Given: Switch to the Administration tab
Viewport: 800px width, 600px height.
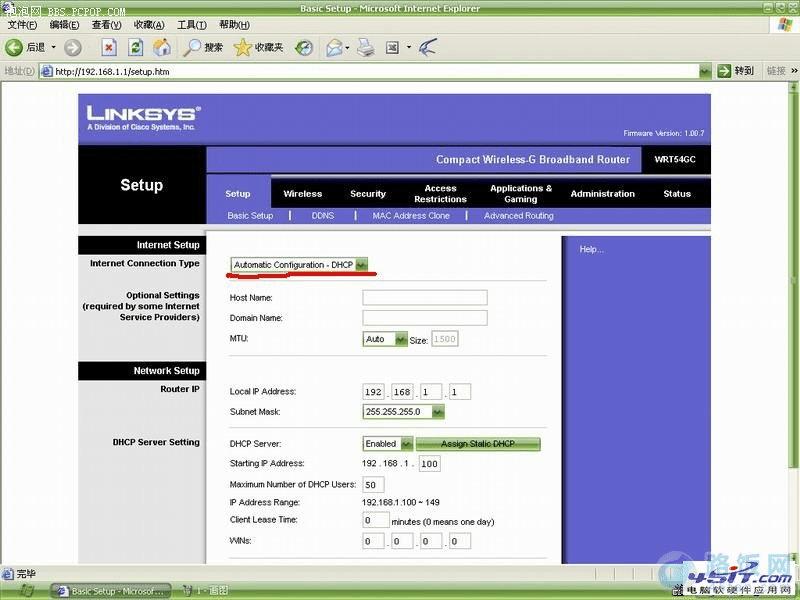Looking at the screenshot, I should coord(603,194).
